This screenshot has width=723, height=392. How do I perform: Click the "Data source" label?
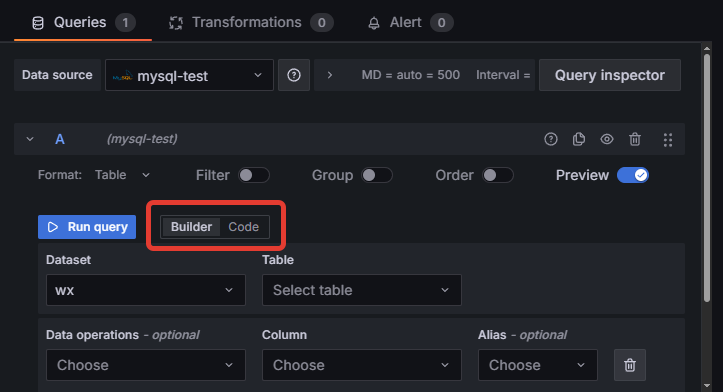(x=57, y=75)
